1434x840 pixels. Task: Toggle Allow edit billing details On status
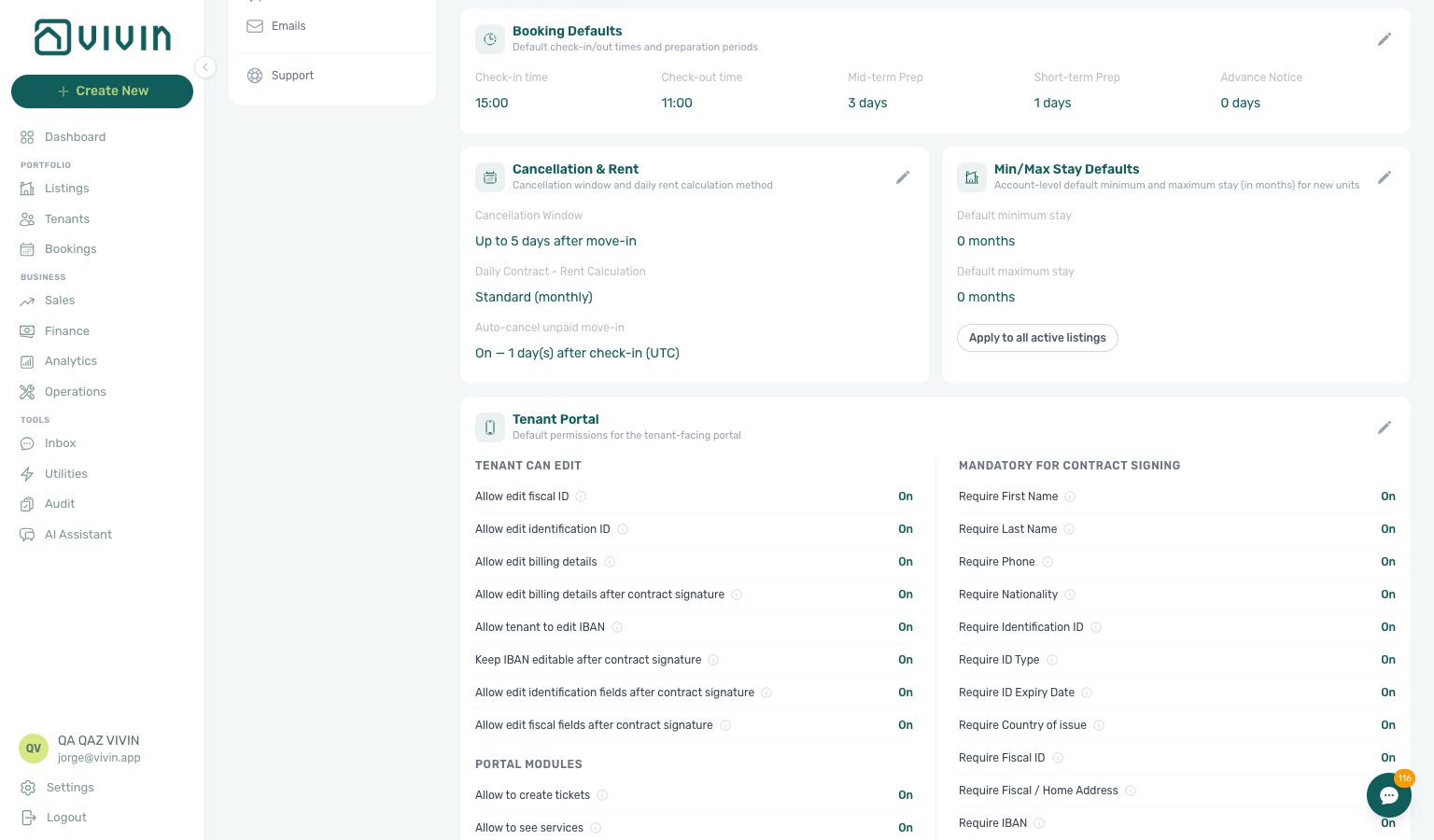[906, 562]
